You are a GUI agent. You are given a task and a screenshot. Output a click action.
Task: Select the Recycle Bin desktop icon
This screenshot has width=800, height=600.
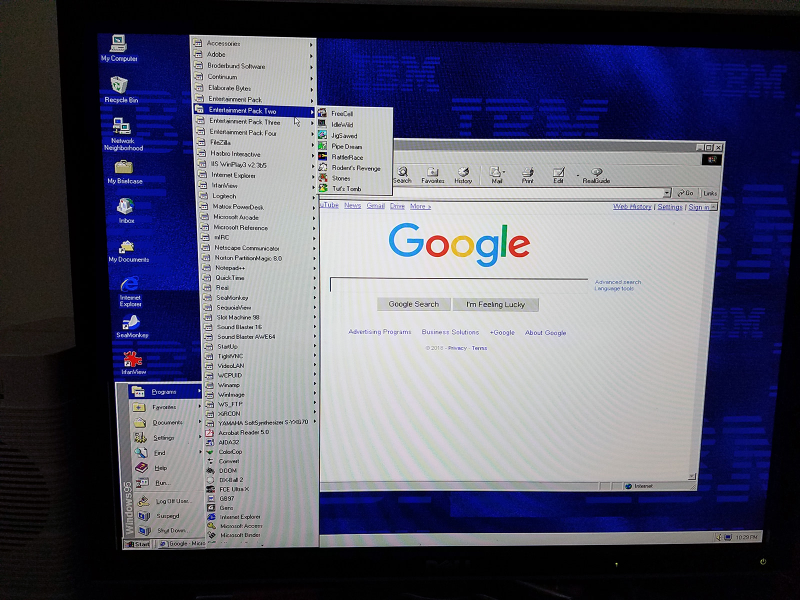pos(120,89)
